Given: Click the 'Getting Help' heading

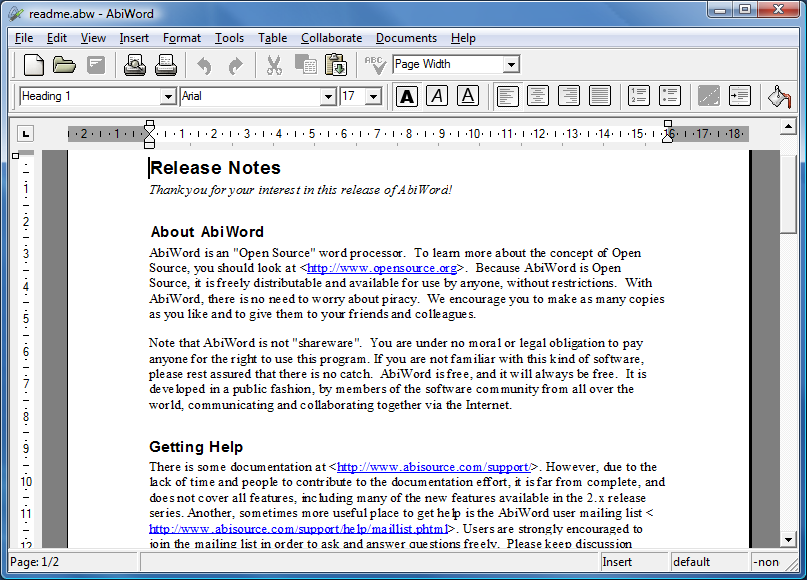Looking at the screenshot, I should pos(196,447).
